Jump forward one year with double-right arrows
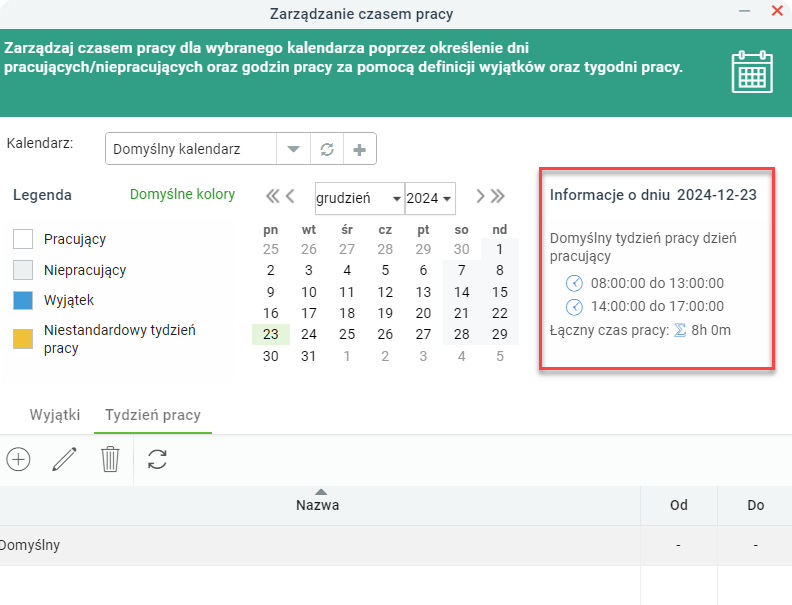The height and width of the screenshot is (605, 792). pos(498,196)
